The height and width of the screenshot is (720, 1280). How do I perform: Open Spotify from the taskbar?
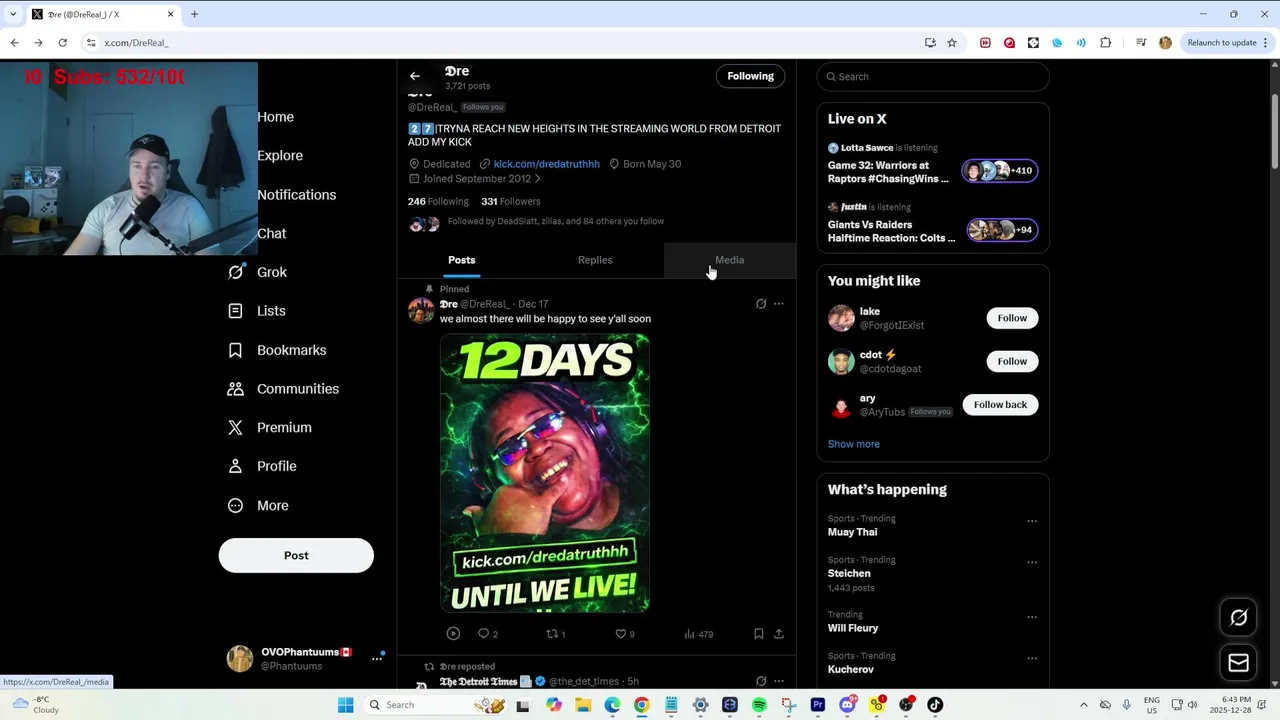coord(759,705)
